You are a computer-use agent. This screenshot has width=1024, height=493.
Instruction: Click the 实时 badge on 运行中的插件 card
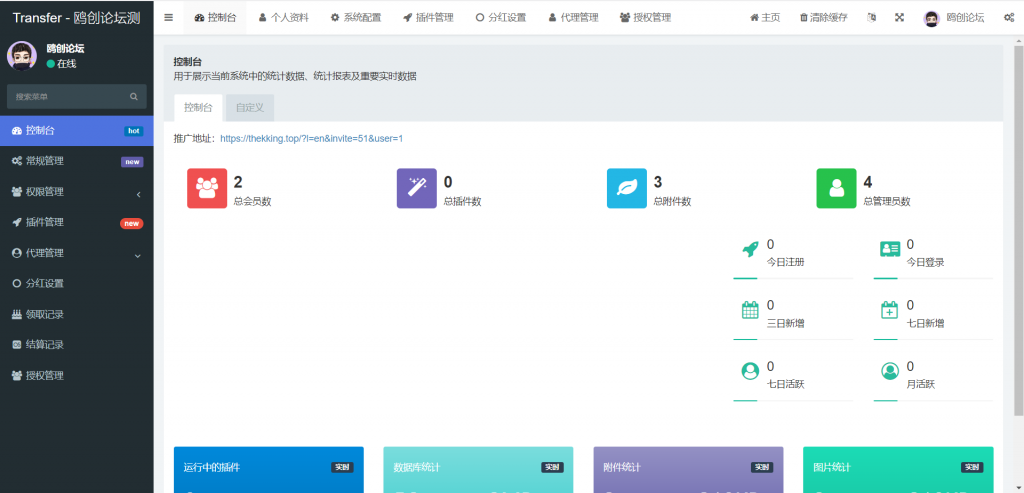coord(342,468)
